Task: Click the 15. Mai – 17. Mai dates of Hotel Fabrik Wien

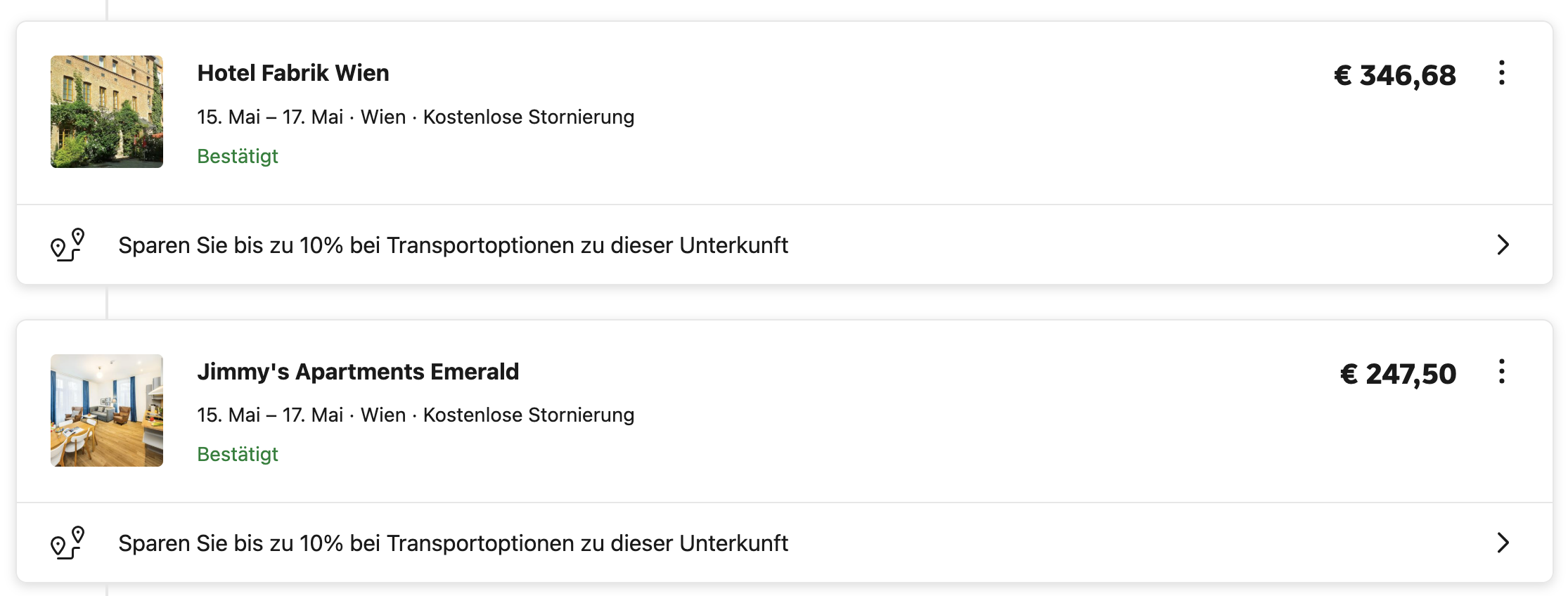Action: [270, 117]
